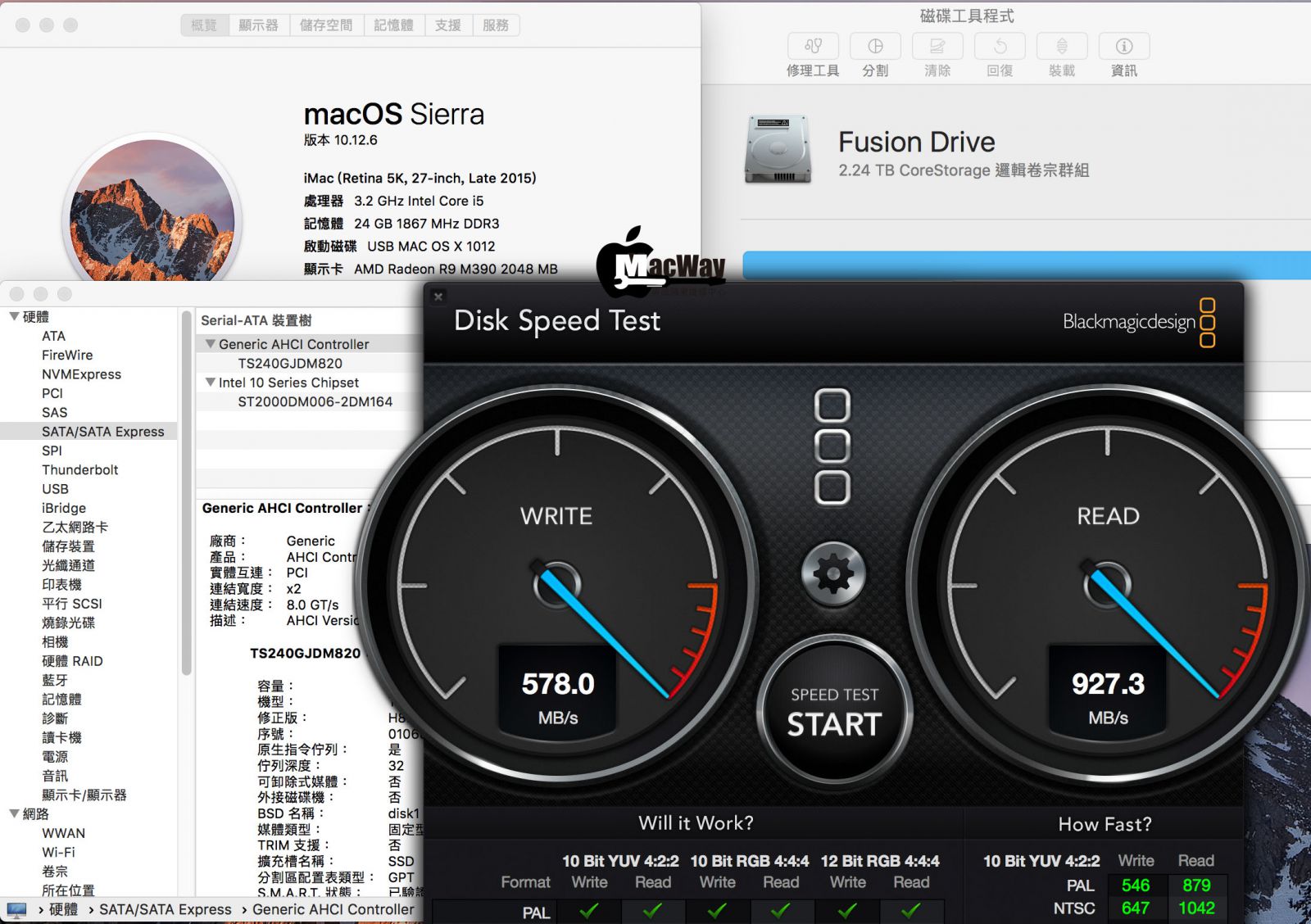Click the computer icon in the path bar

[16, 909]
